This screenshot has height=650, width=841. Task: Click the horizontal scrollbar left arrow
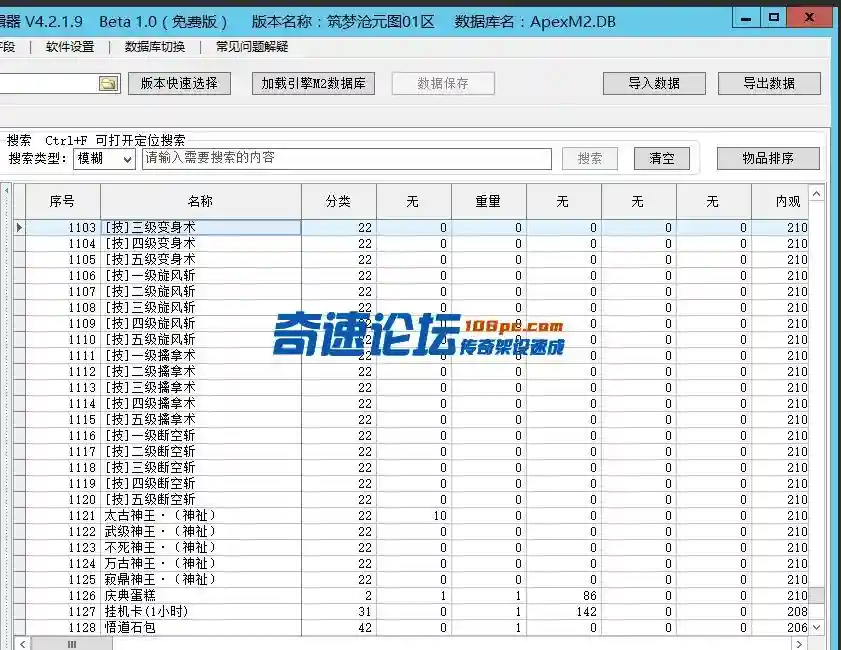[22, 644]
